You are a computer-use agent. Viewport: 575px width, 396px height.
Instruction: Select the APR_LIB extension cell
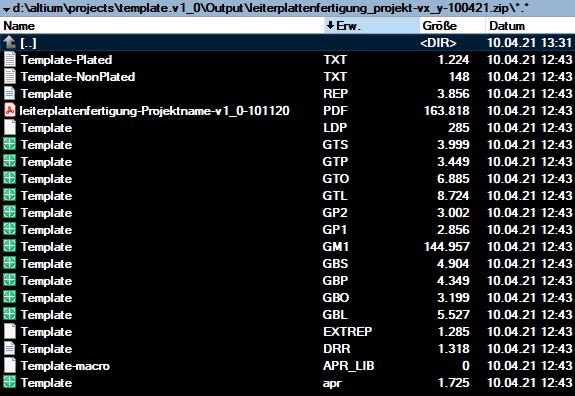pos(349,366)
